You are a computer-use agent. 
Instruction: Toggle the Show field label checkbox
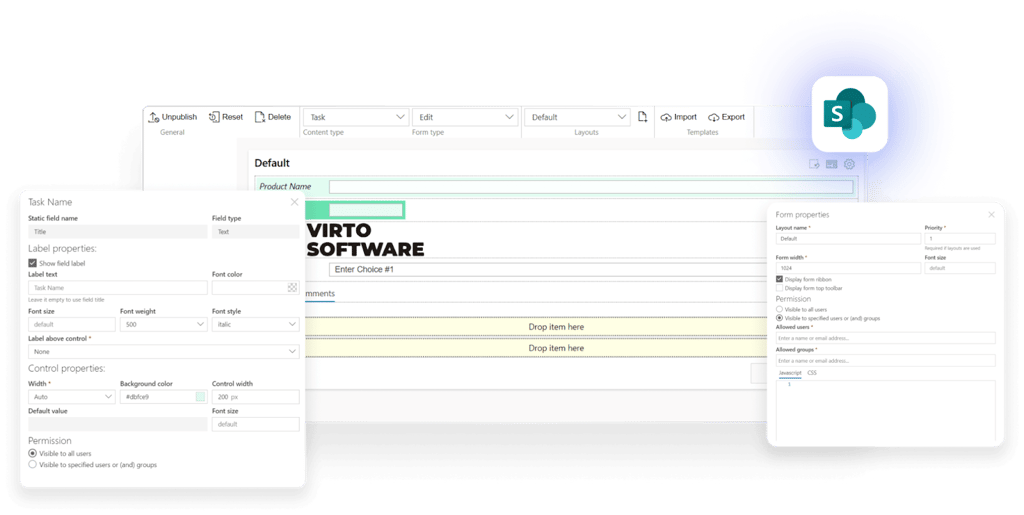click(32, 263)
